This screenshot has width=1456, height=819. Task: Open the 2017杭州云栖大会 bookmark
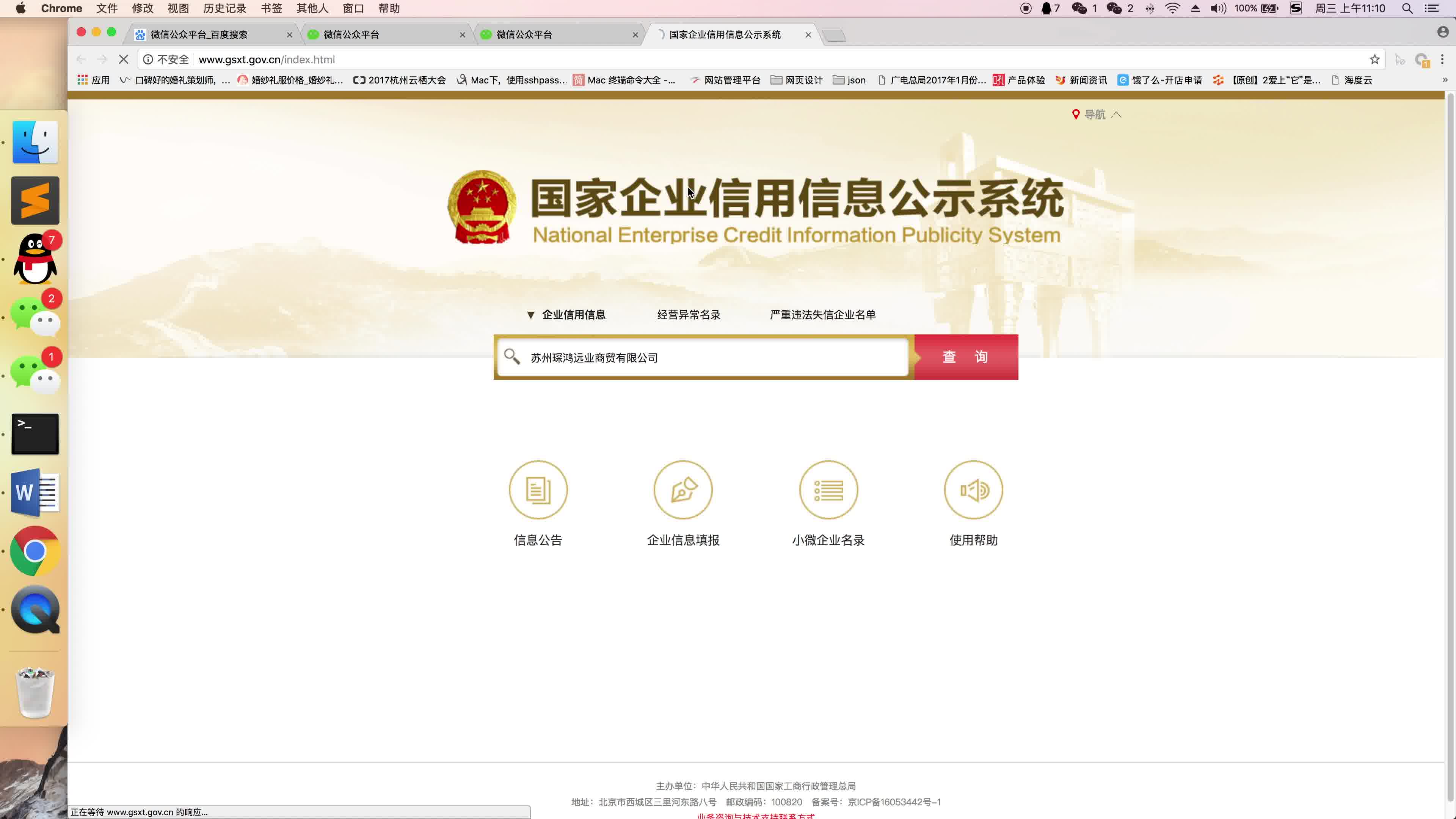point(399,80)
